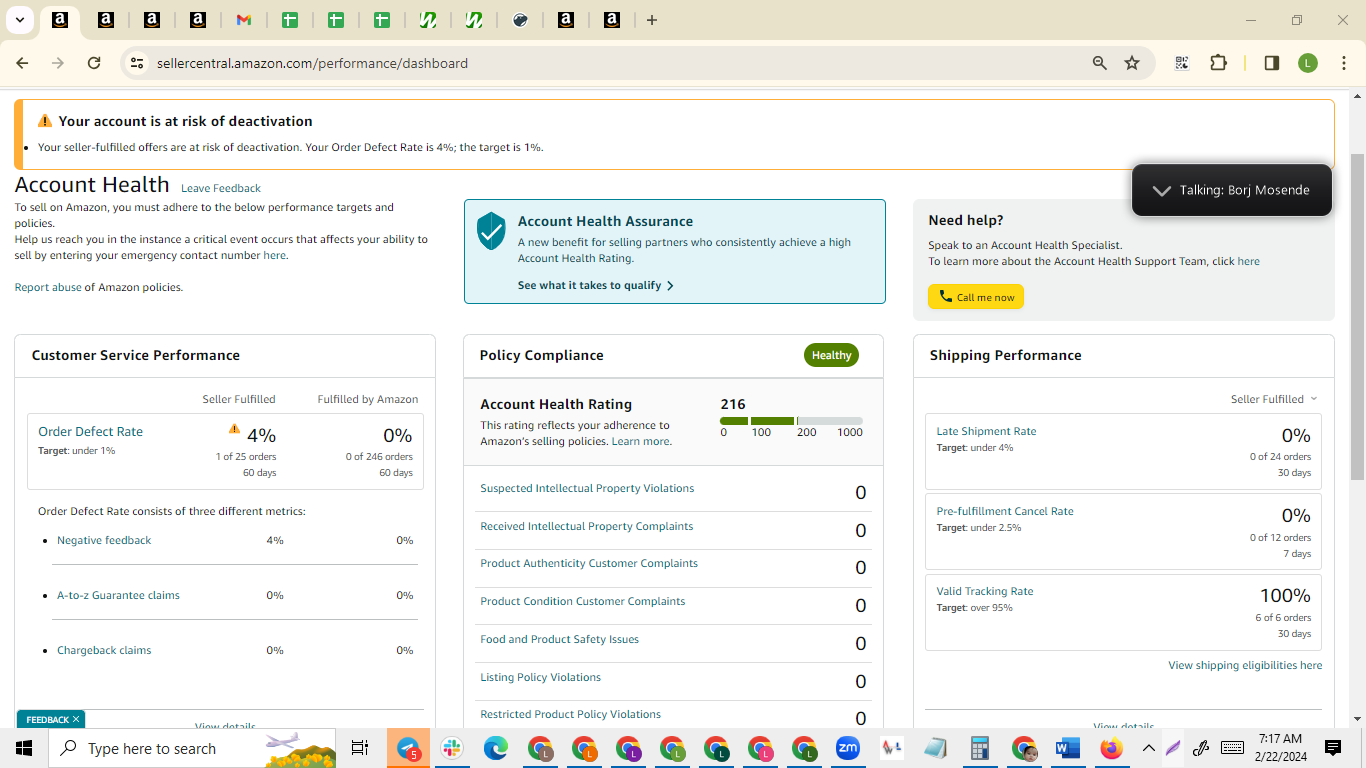Open A-to-z Guarantee claims
Viewport: 1366px width, 768px height.
[118, 595]
